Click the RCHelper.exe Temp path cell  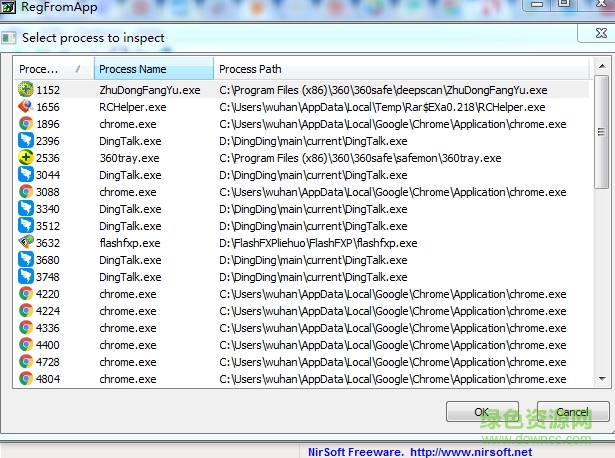[x=382, y=107]
